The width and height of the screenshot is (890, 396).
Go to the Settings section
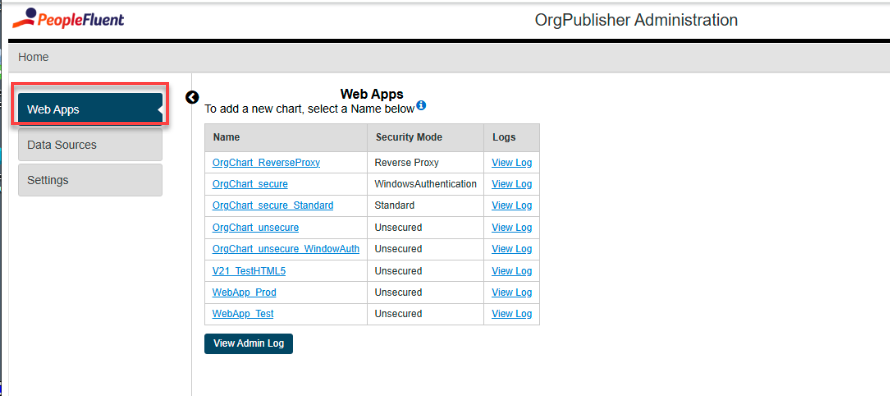coord(90,180)
